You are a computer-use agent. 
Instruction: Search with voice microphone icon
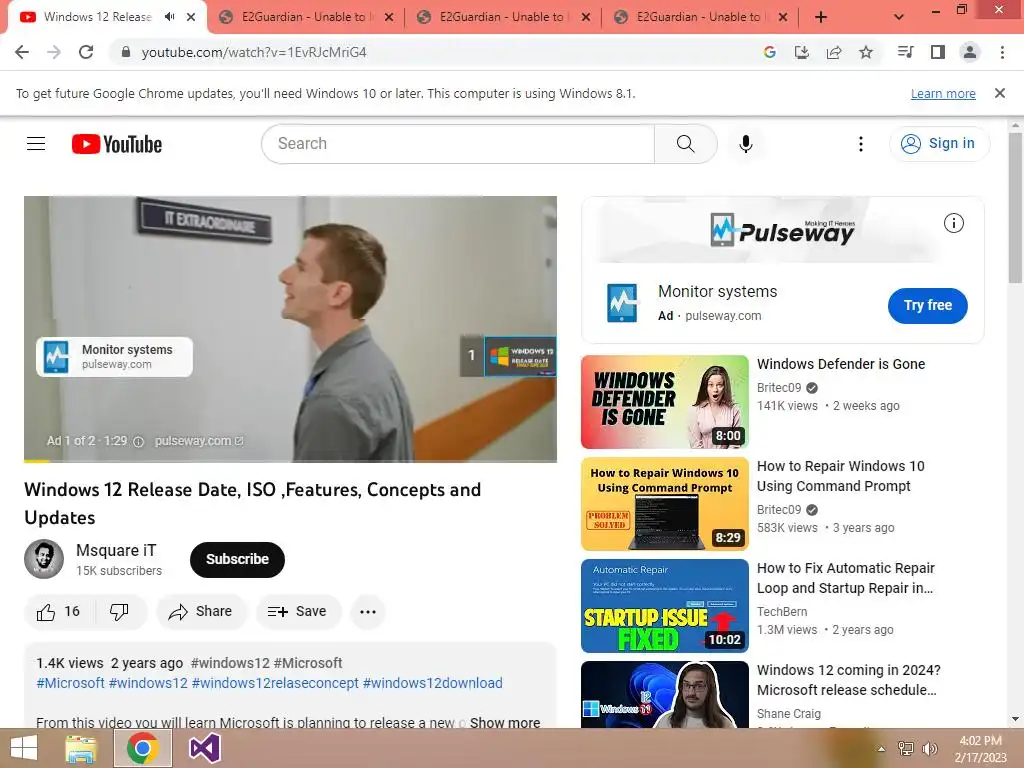pyautogui.click(x=746, y=144)
